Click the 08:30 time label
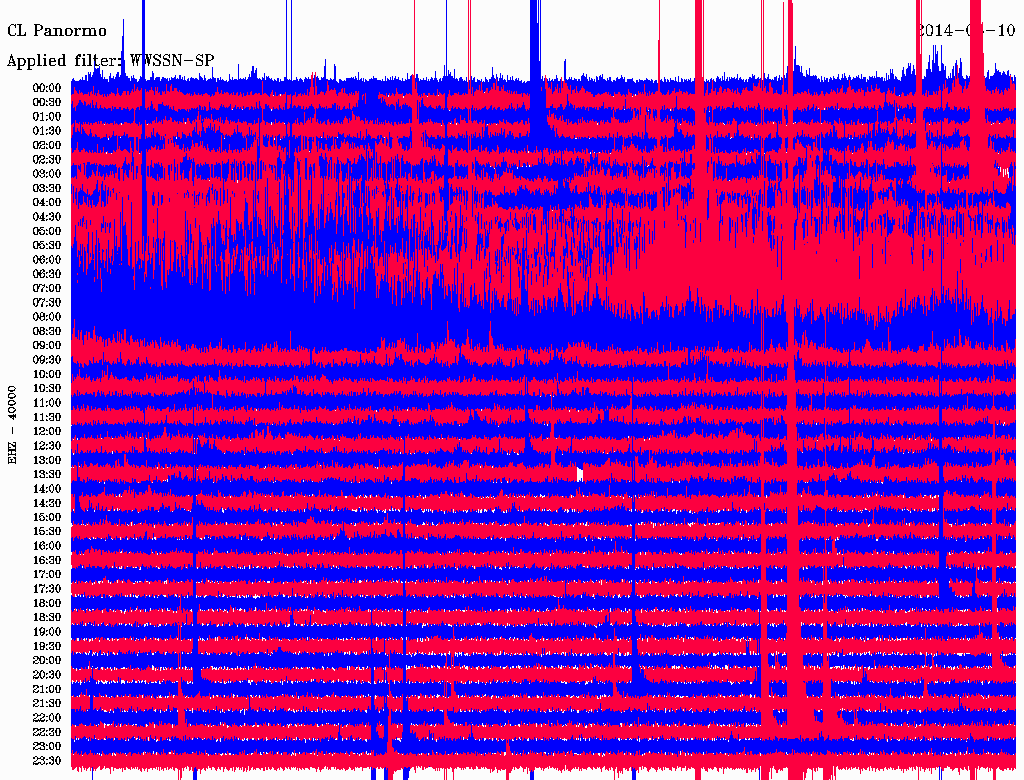1024x780 pixels. [x=47, y=331]
